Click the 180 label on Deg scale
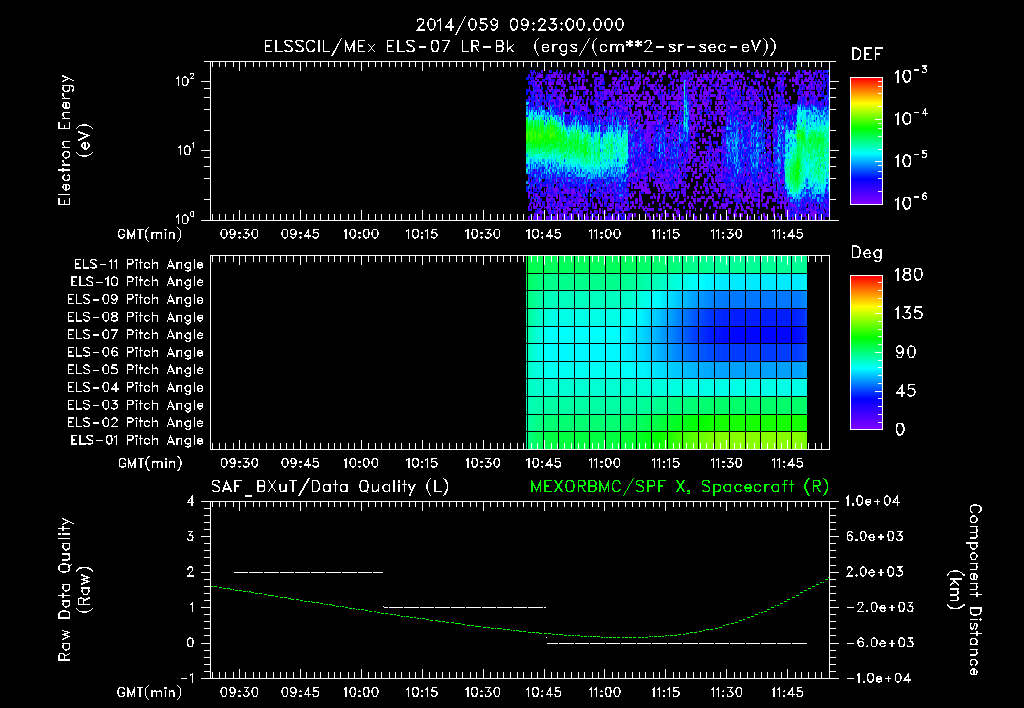Screen dimensions: 1024x708 point(908,275)
